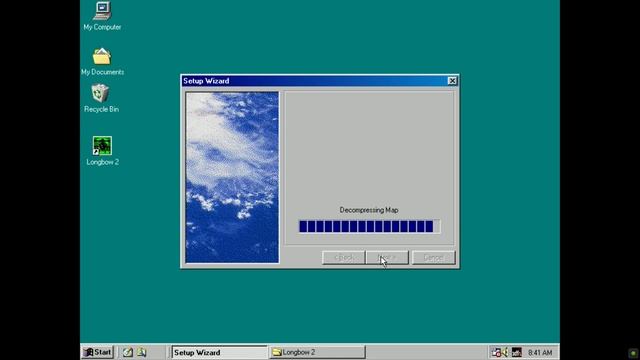Close the Setup Wizard window

[452, 81]
